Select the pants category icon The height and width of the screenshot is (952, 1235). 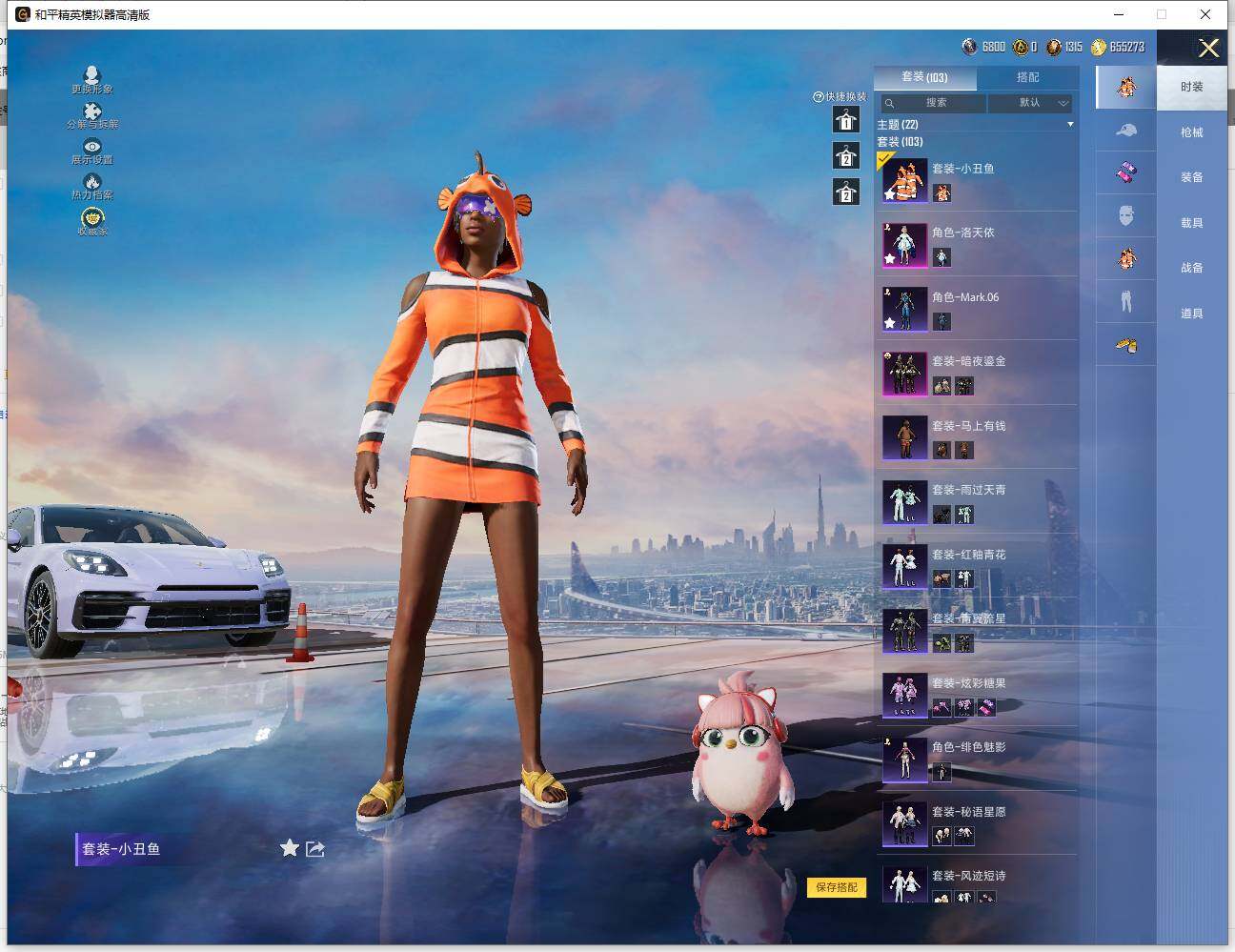pyautogui.click(x=1126, y=301)
